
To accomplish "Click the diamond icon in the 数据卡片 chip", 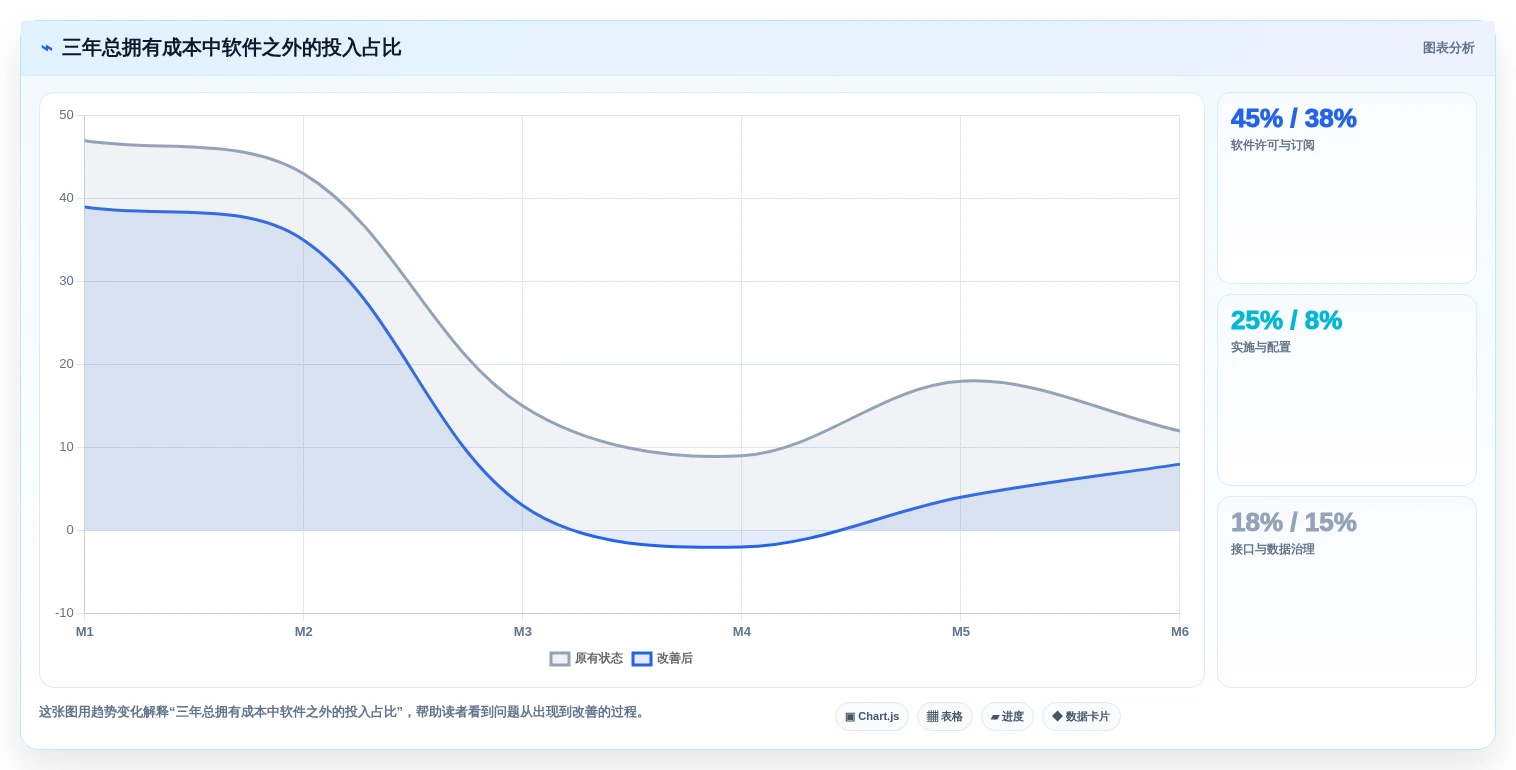I will pos(1057,717).
